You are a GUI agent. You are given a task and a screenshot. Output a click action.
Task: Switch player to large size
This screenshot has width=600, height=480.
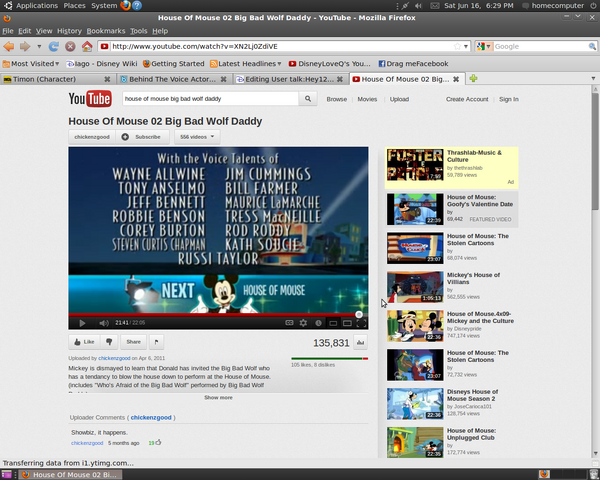click(347, 323)
